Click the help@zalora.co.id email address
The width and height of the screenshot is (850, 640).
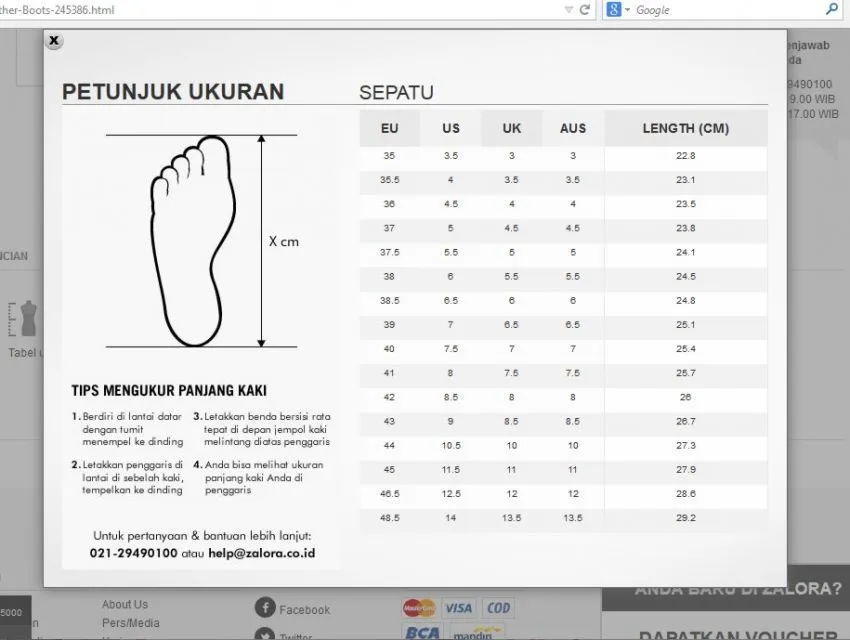click(261, 553)
